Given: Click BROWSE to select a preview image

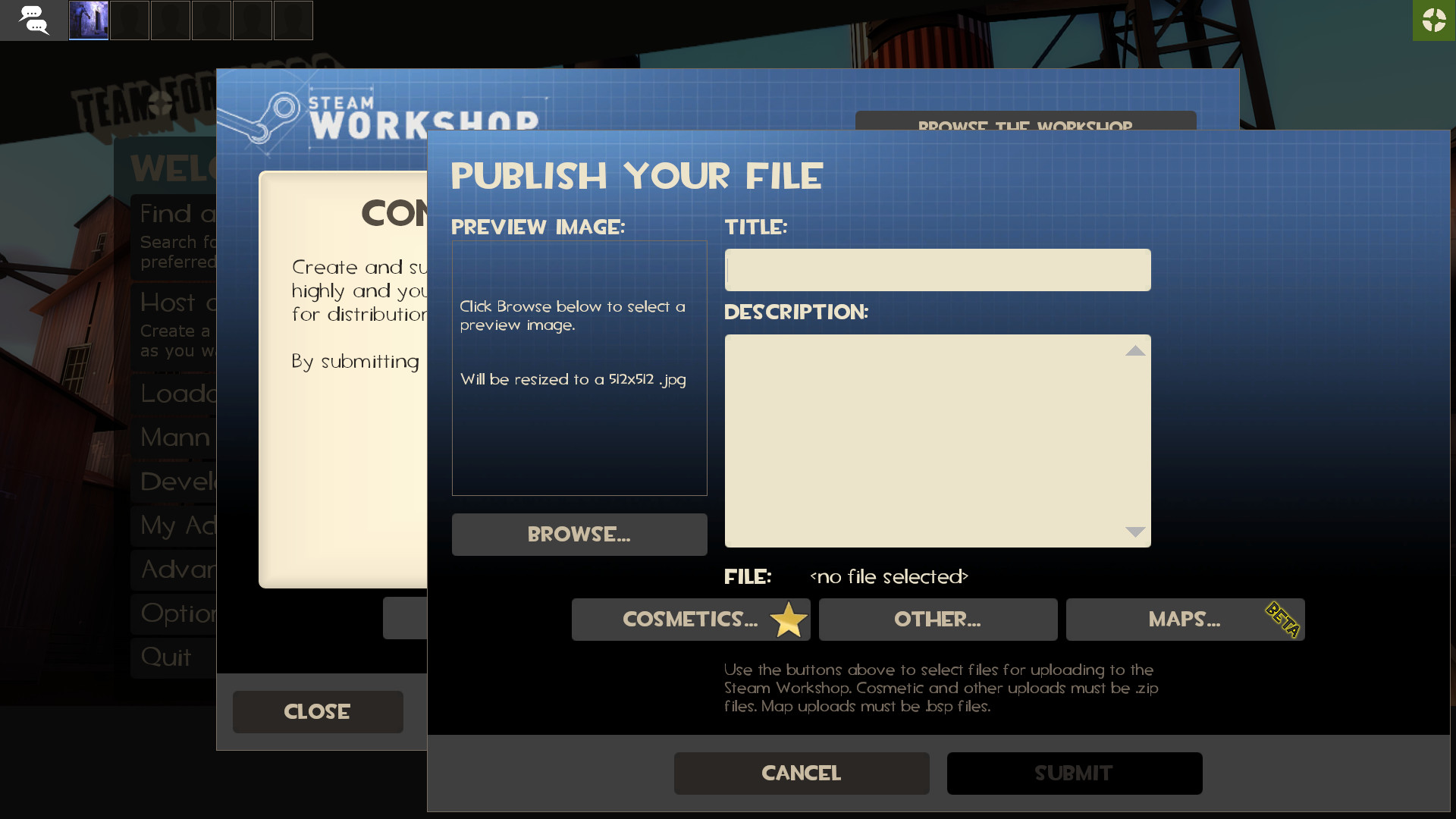Looking at the screenshot, I should 579,535.
